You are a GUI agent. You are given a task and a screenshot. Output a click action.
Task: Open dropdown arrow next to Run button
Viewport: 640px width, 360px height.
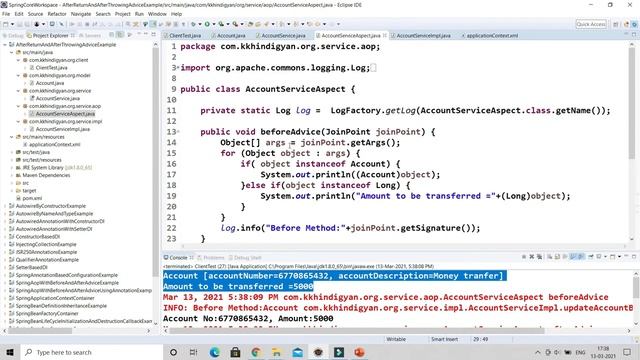tap(213, 24)
